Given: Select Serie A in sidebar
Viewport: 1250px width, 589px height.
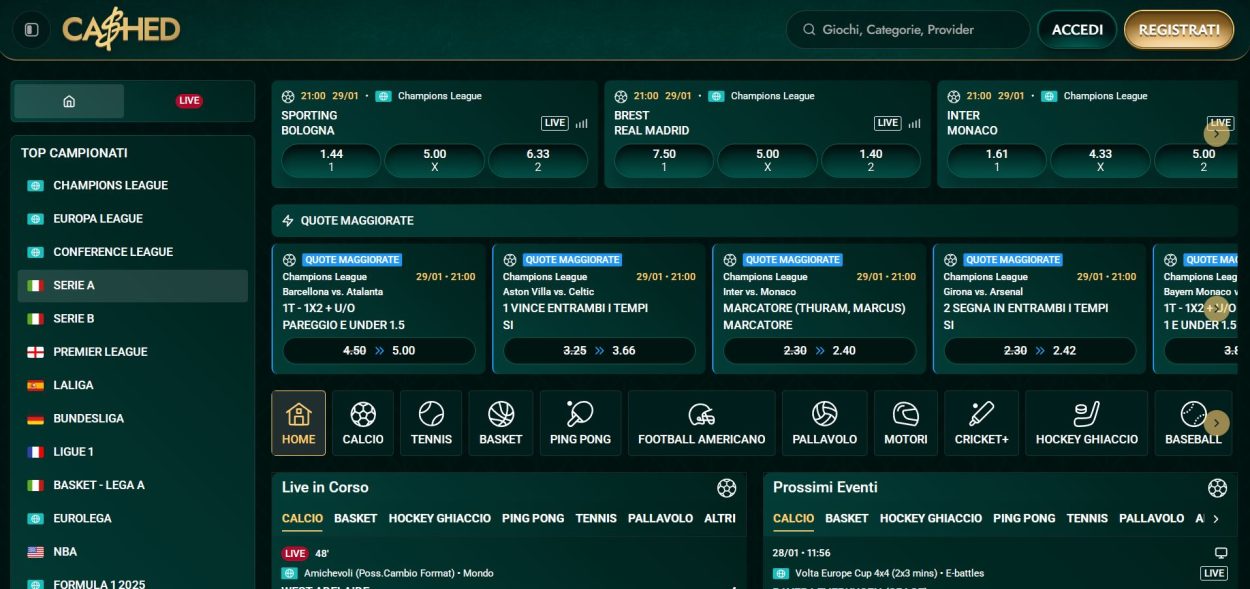Looking at the screenshot, I should 133,285.
